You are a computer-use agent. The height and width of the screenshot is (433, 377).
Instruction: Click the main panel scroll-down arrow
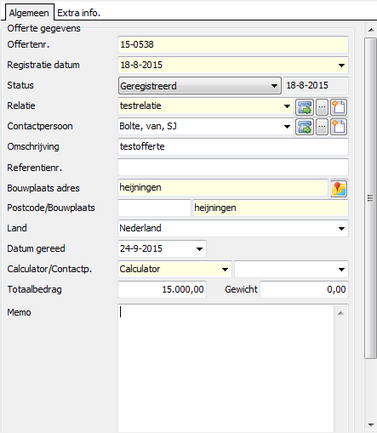coord(371,425)
